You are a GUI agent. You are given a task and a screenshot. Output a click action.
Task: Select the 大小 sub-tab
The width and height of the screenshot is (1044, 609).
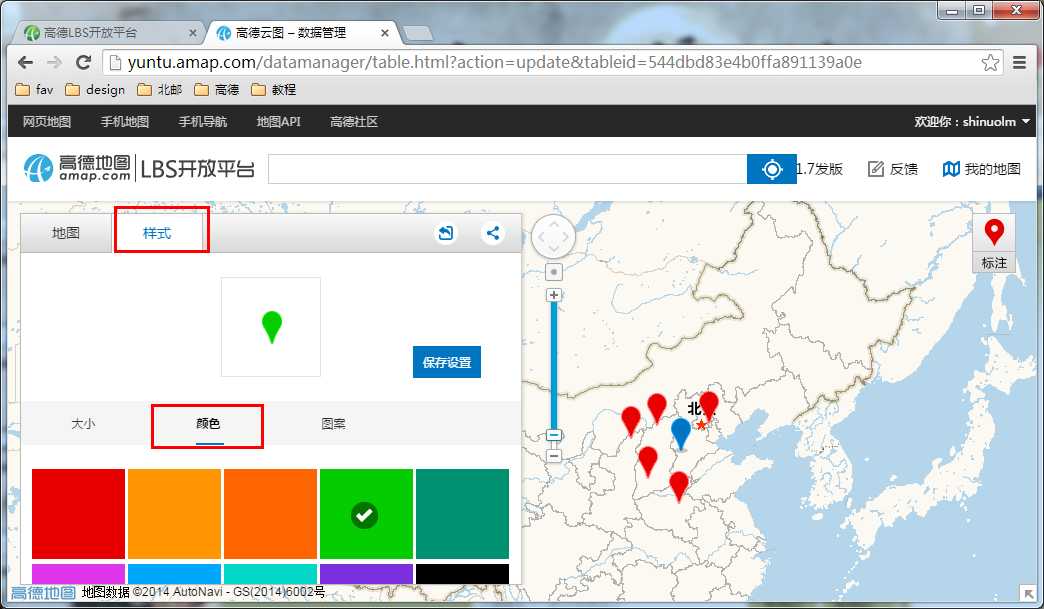(83, 423)
